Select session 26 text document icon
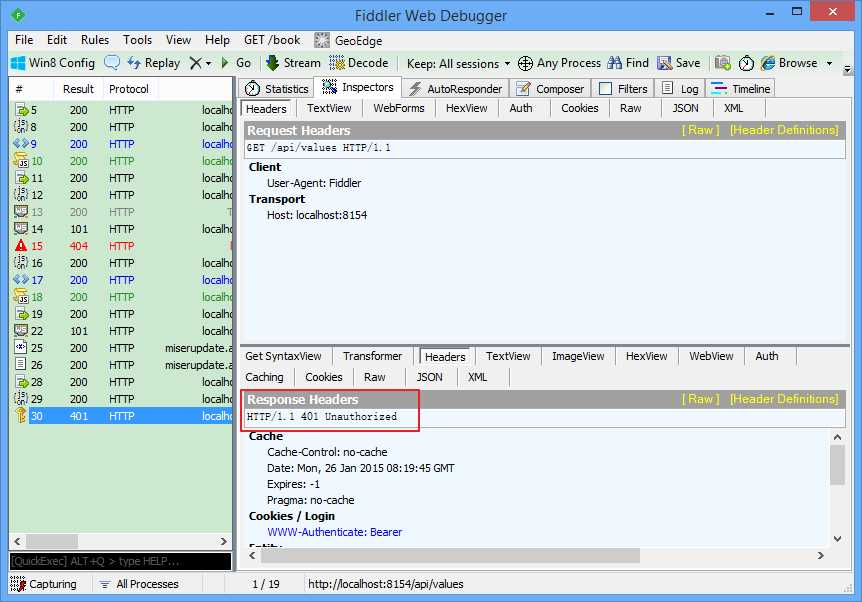Screen dimensions: 862x602 tap(21, 364)
